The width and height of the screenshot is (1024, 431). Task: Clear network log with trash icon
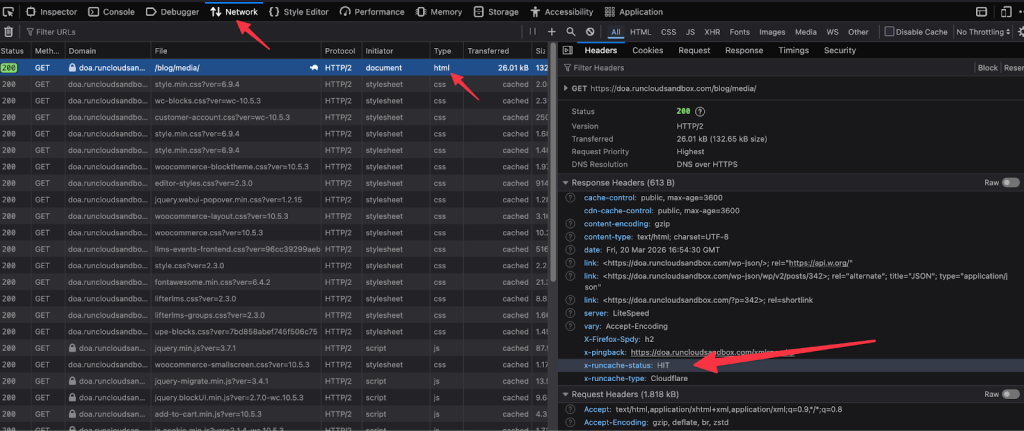pyautogui.click(x=8, y=31)
